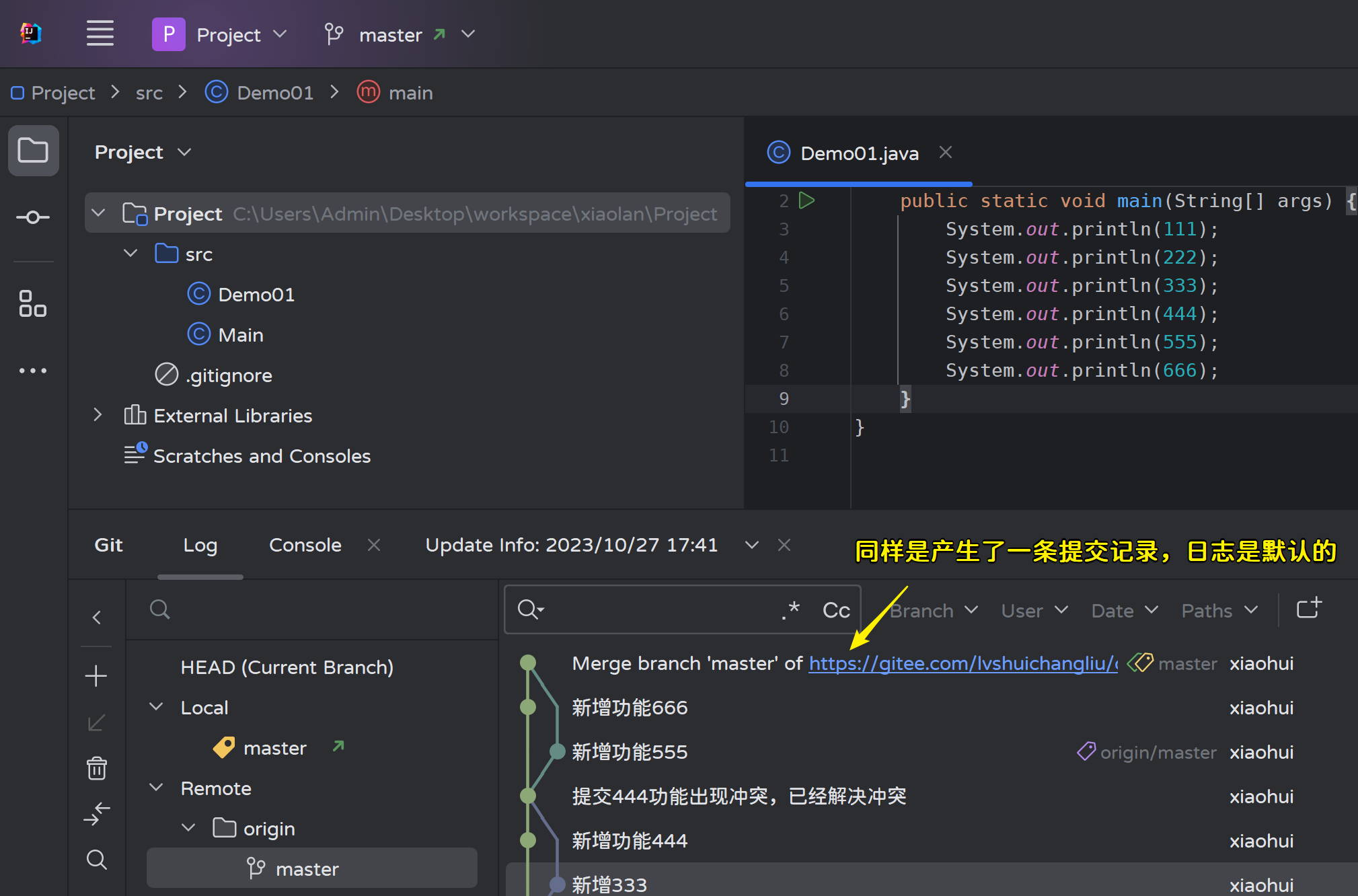Open the Structure tool window
Image resolution: width=1358 pixels, height=896 pixels.
click(33, 303)
